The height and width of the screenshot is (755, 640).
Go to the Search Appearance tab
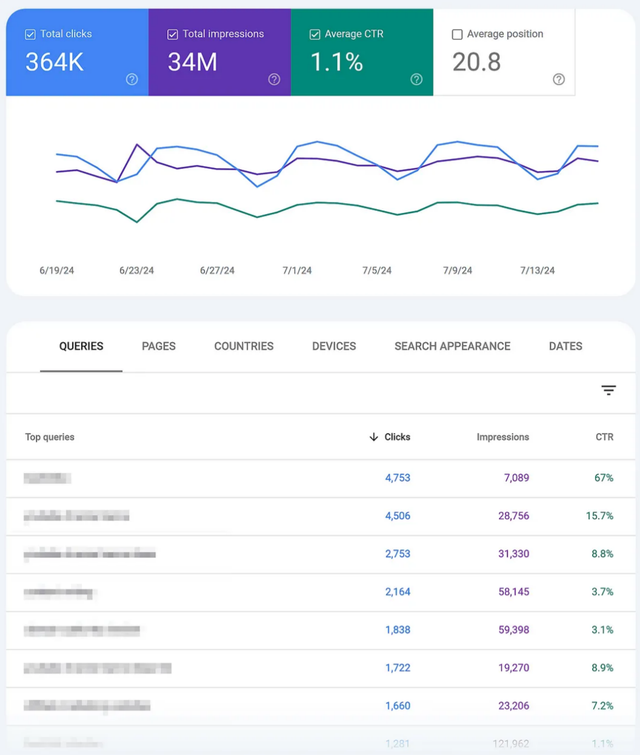coord(452,346)
